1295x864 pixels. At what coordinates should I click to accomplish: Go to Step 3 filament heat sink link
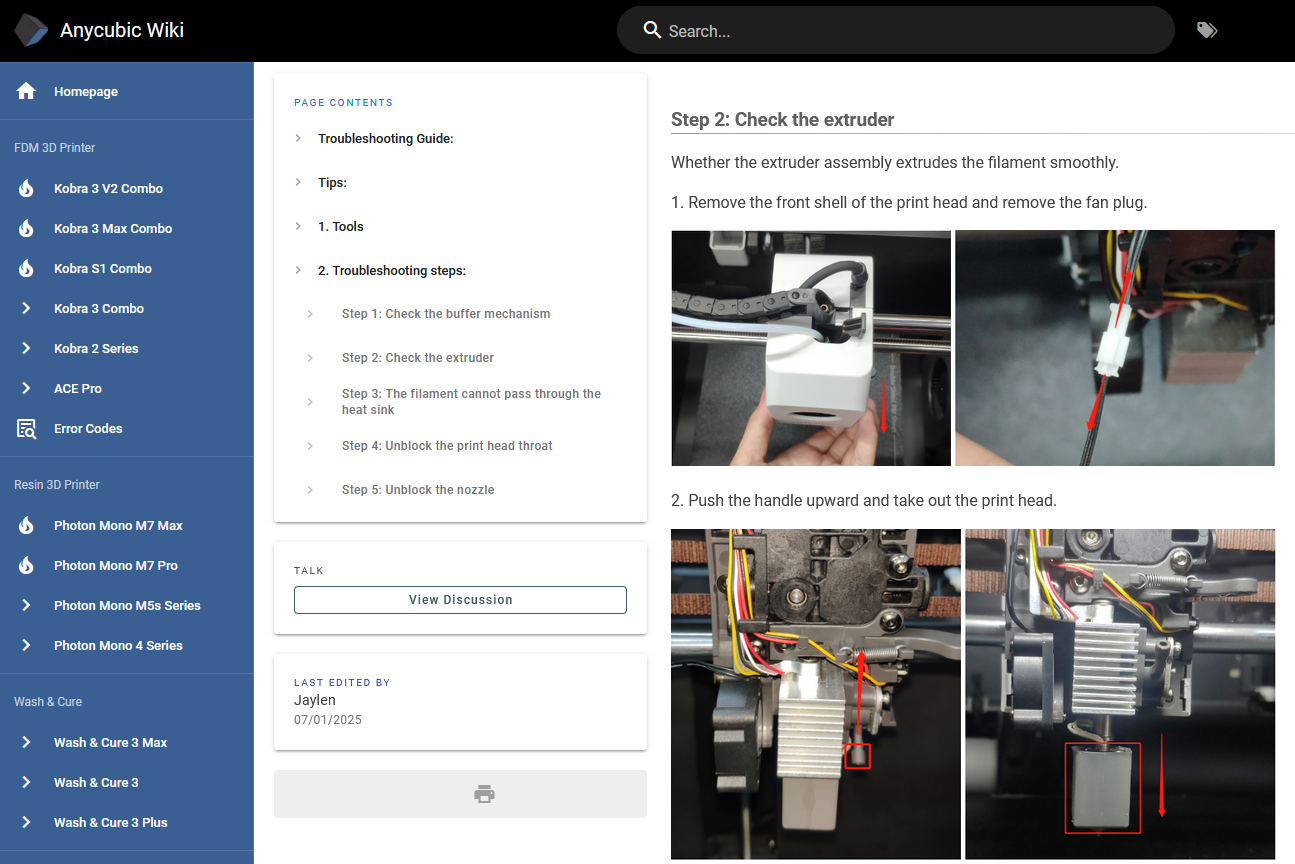(471, 402)
